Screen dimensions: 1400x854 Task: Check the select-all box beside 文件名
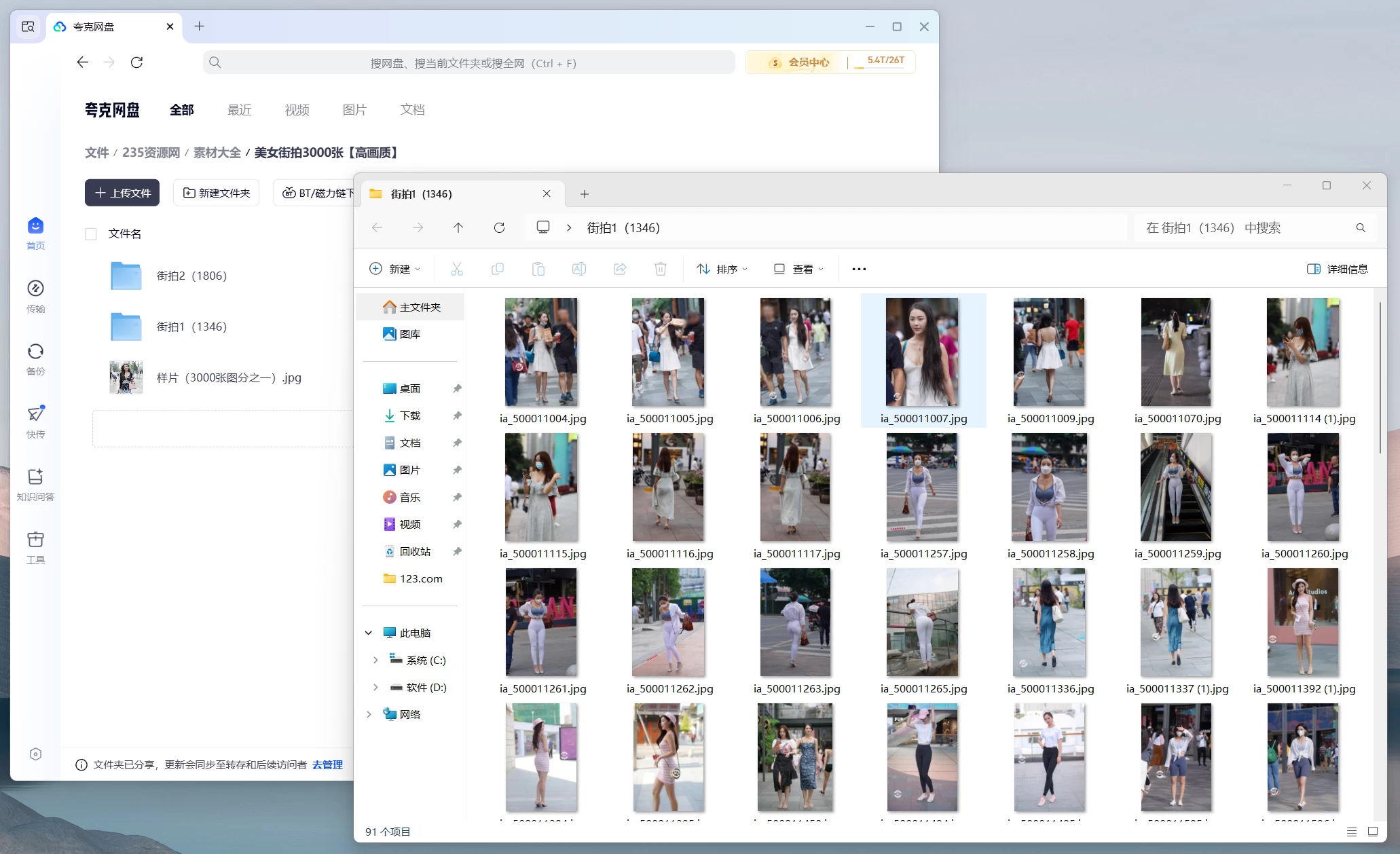91,234
